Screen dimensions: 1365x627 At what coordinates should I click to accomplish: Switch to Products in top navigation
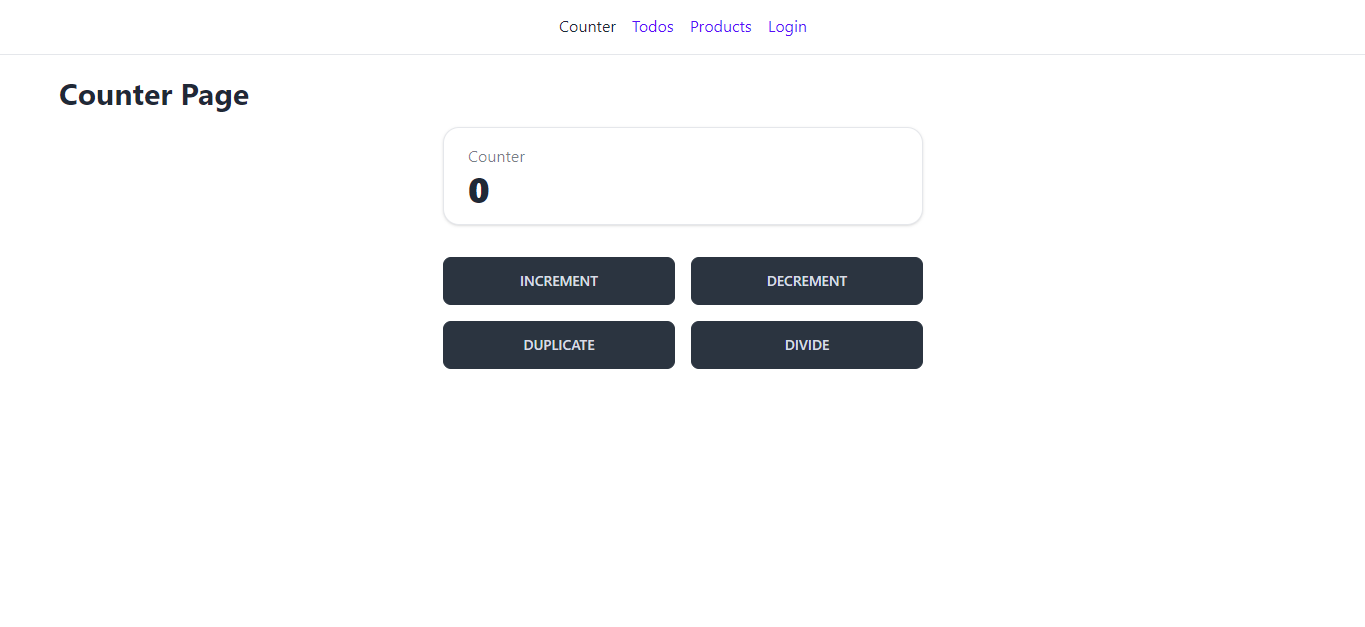[x=721, y=27]
